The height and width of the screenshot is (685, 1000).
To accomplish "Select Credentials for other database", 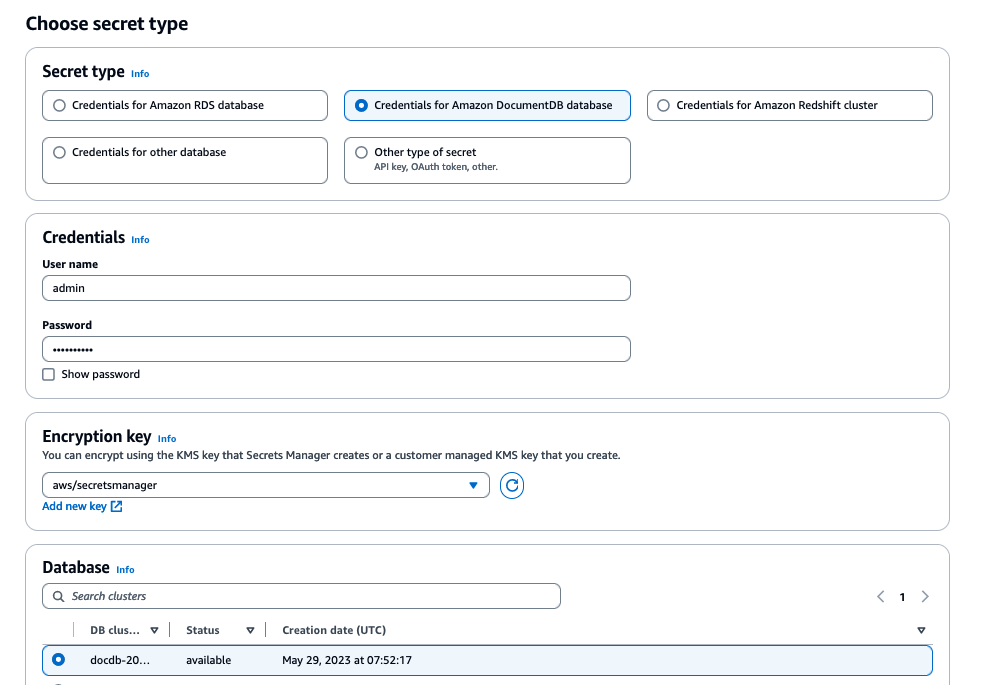I will click(185, 160).
